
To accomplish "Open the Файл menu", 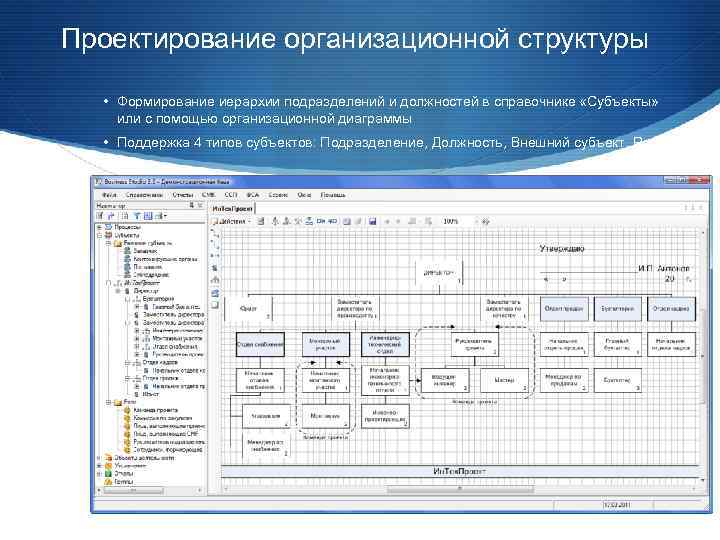I will (109, 195).
